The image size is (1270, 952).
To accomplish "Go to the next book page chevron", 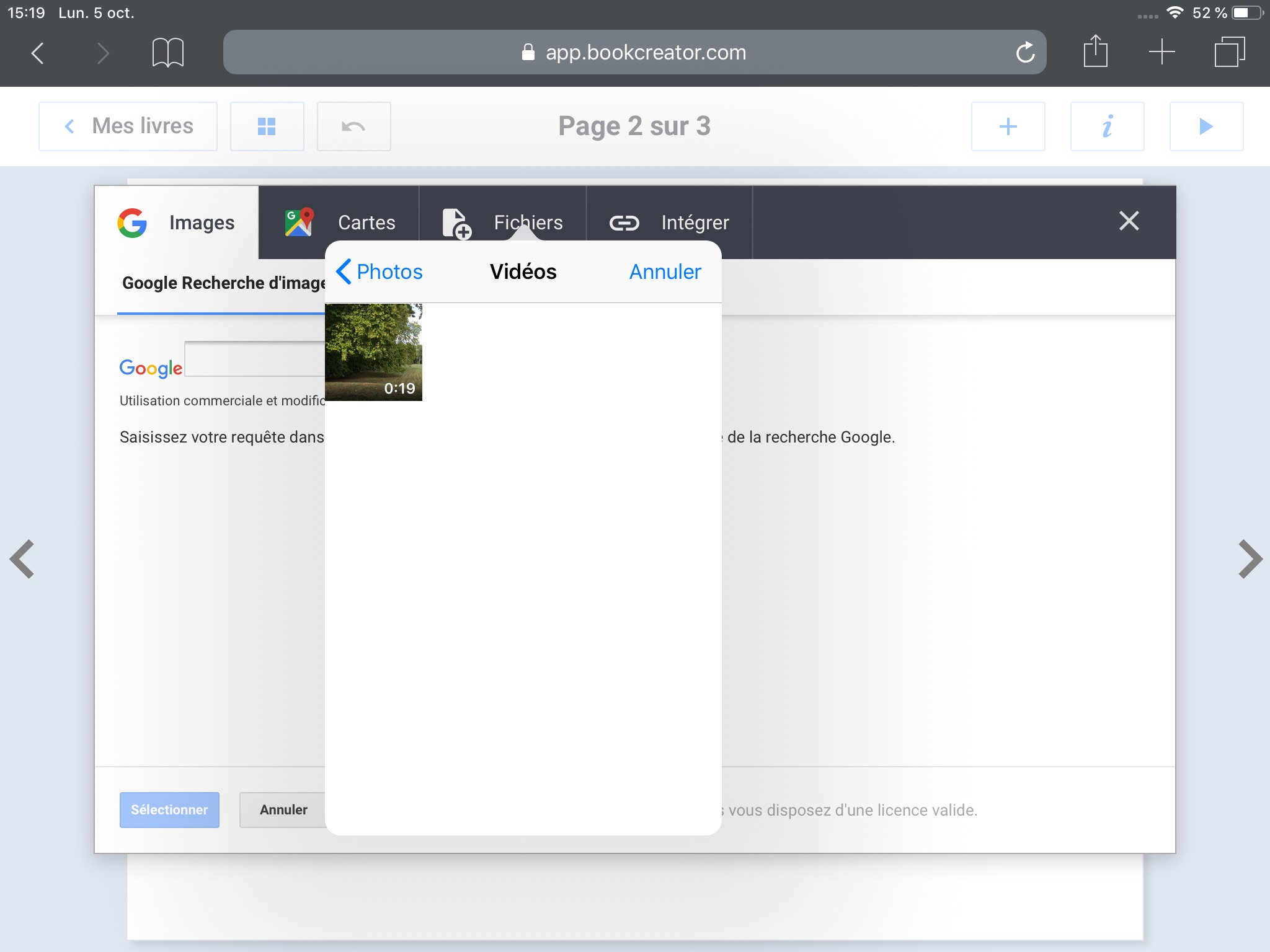I will click(x=1250, y=559).
